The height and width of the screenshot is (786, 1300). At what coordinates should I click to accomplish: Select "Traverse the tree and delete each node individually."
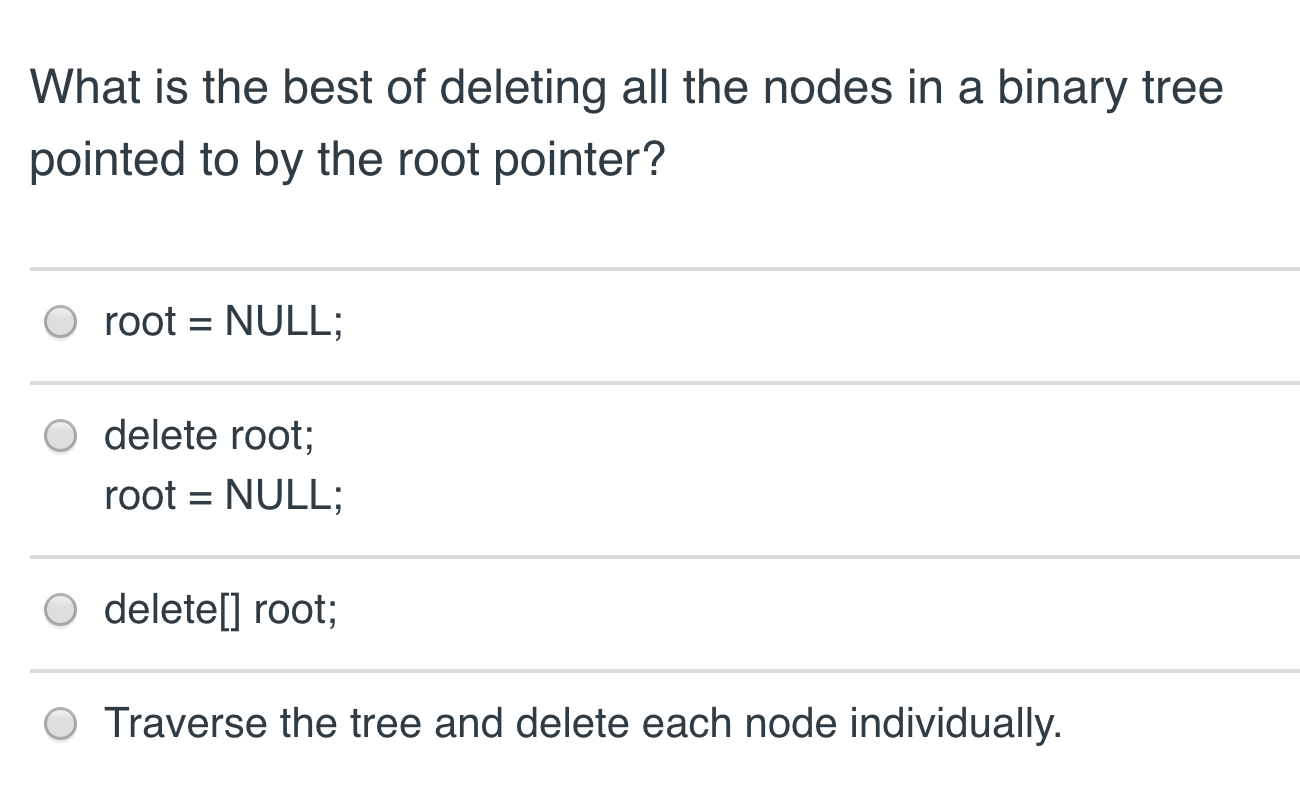point(60,724)
